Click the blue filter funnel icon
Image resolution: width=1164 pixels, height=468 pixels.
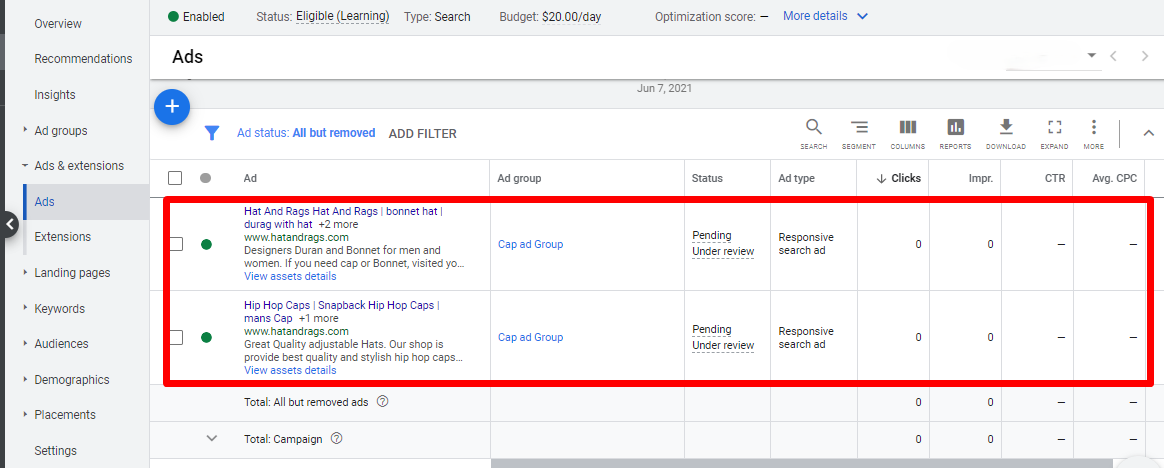pos(212,133)
